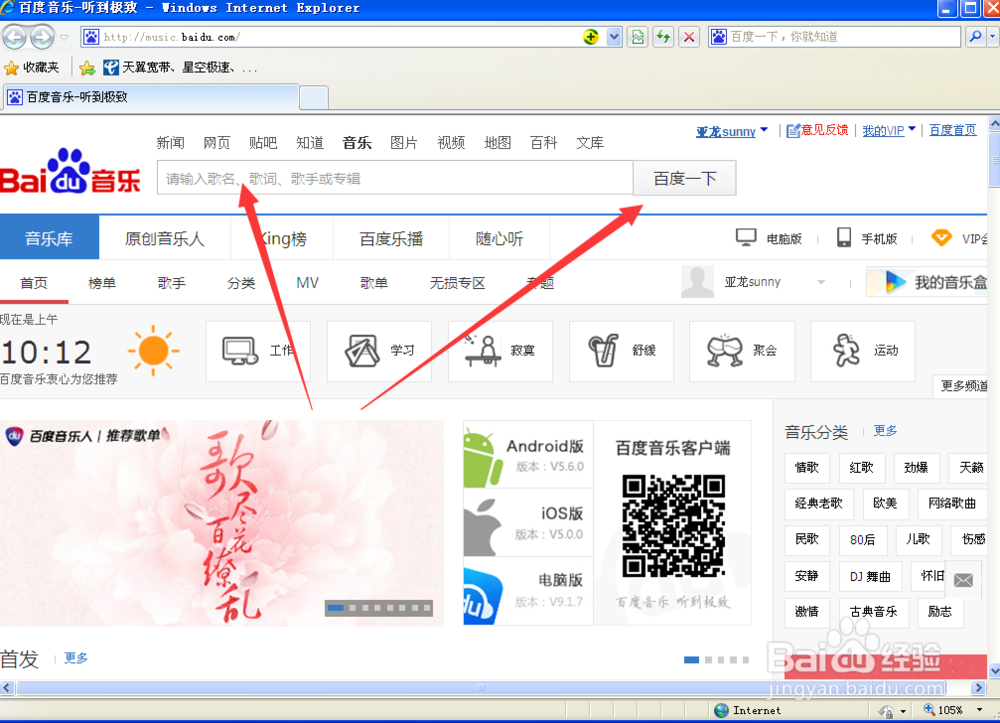1000x723 pixels.
Task: Click the Refresh page icon in toolbar
Action: pyautogui.click(x=663, y=37)
